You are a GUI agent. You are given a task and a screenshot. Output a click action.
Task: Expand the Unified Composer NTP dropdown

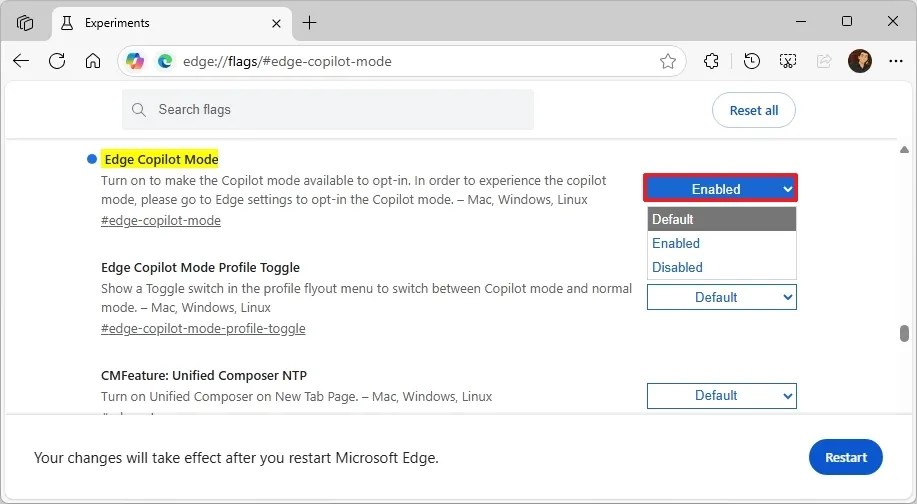coord(721,395)
